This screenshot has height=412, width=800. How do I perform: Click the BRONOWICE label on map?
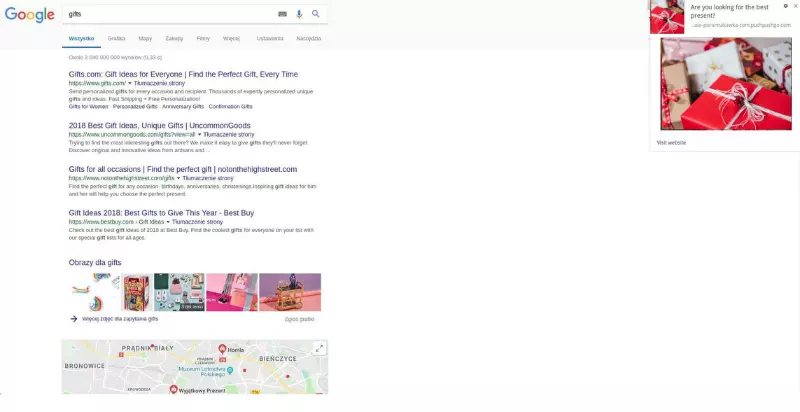(x=85, y=366)
